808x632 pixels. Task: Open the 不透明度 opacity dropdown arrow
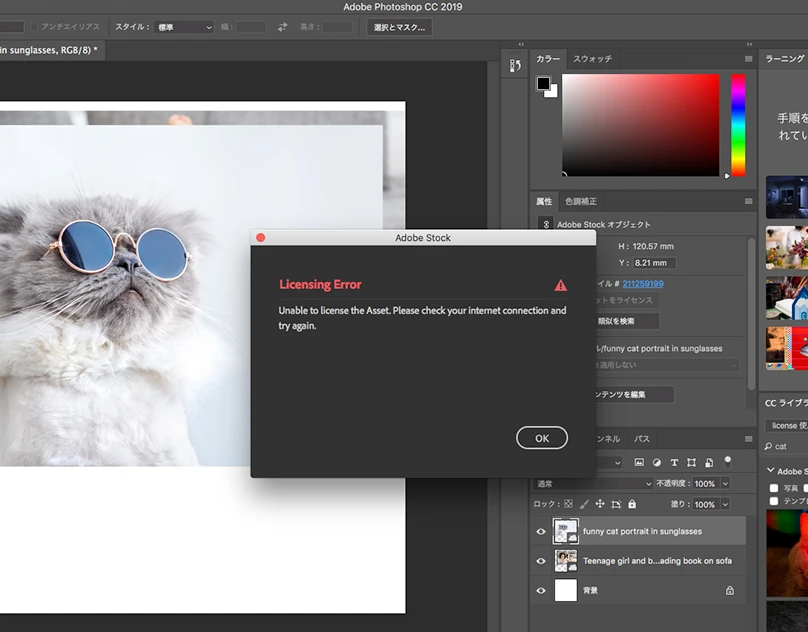pyautogui.click(x=725, y=484)
